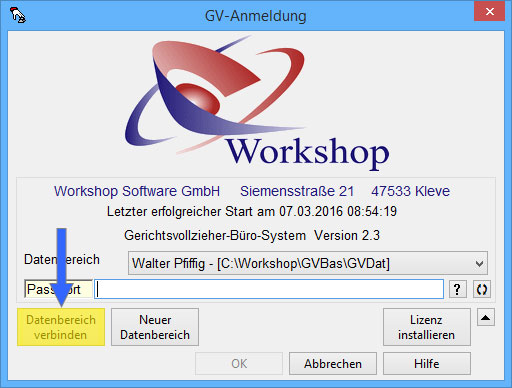
Task: Click the Lizenz installieren button
Action: point(427,327)
